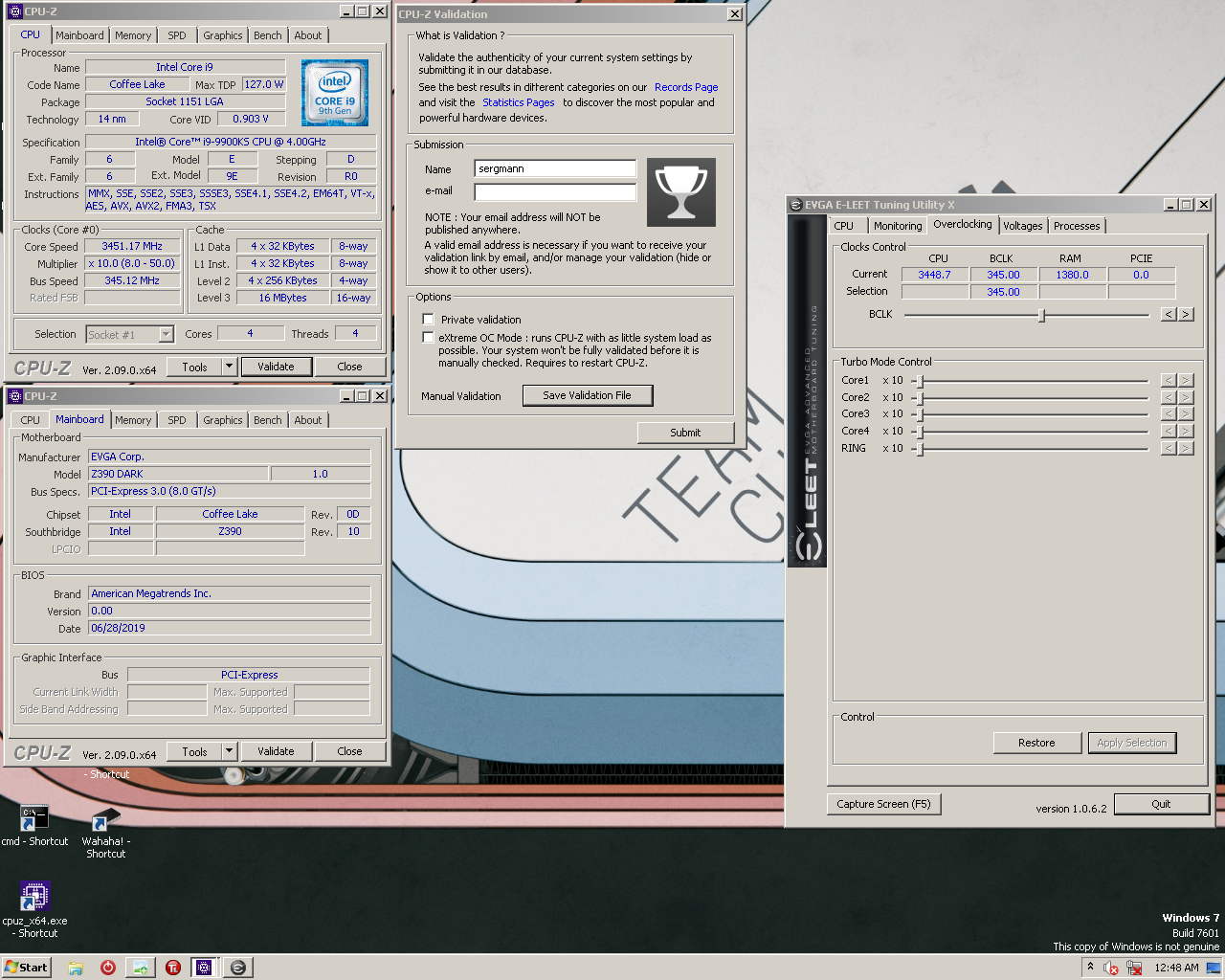The height and width of the screenshot is (980, 1225).
Task: Click the top CPU-Z window title icon
Action: tap(14, 11)
